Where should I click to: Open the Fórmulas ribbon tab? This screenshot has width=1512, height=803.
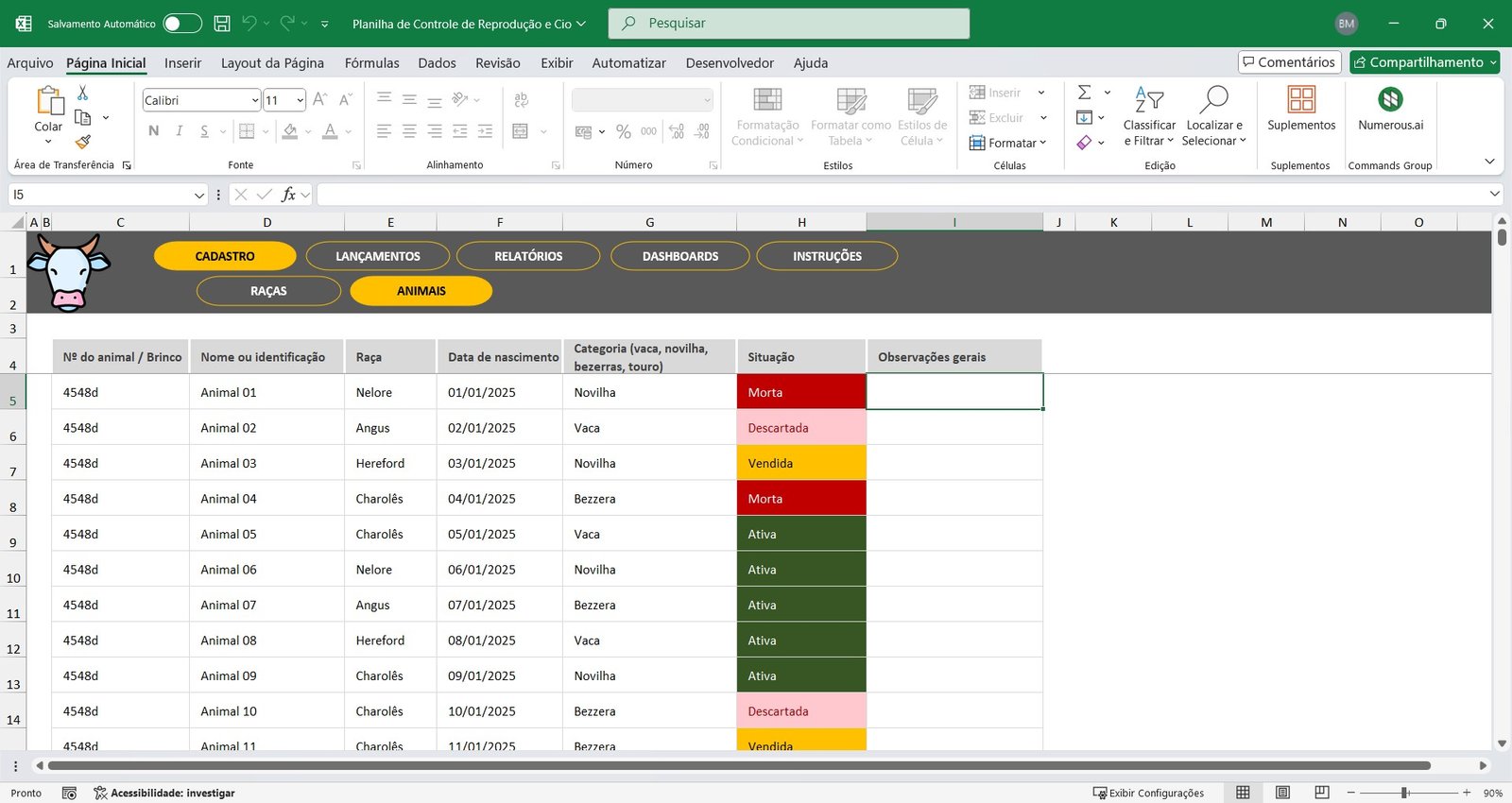[x=371, y=63]
